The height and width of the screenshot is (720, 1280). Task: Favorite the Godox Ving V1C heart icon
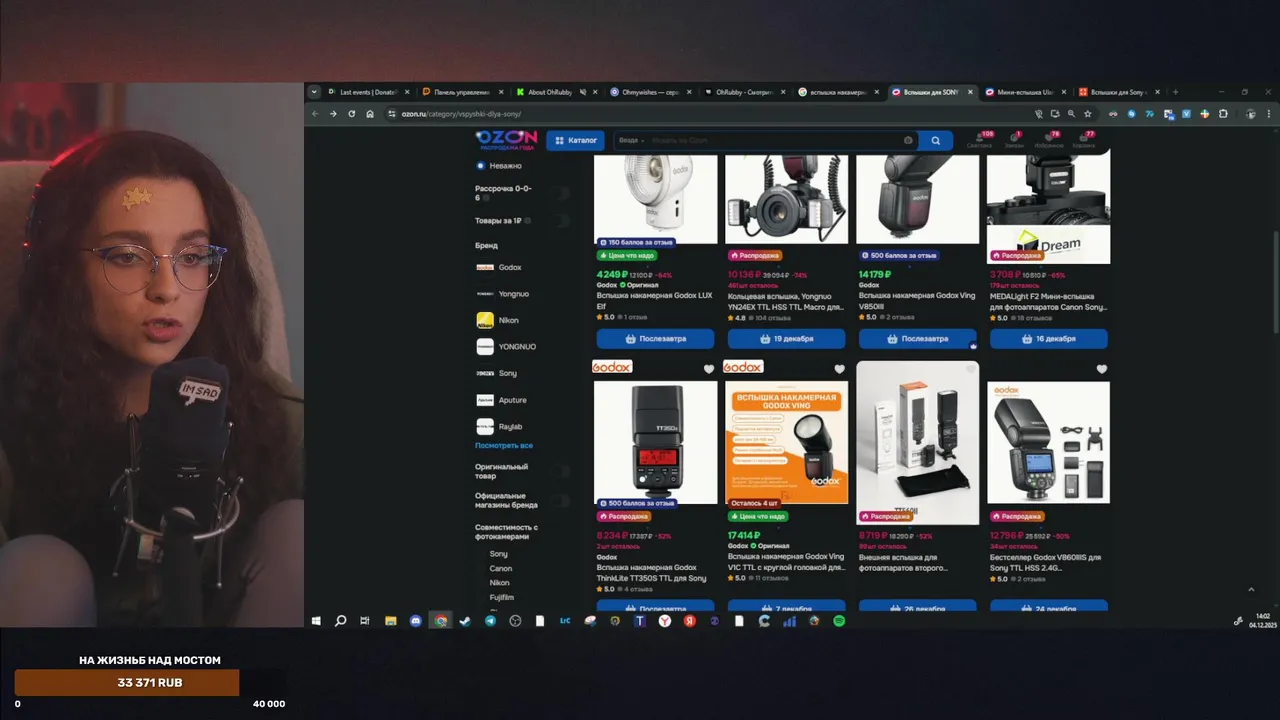(839, 369)
